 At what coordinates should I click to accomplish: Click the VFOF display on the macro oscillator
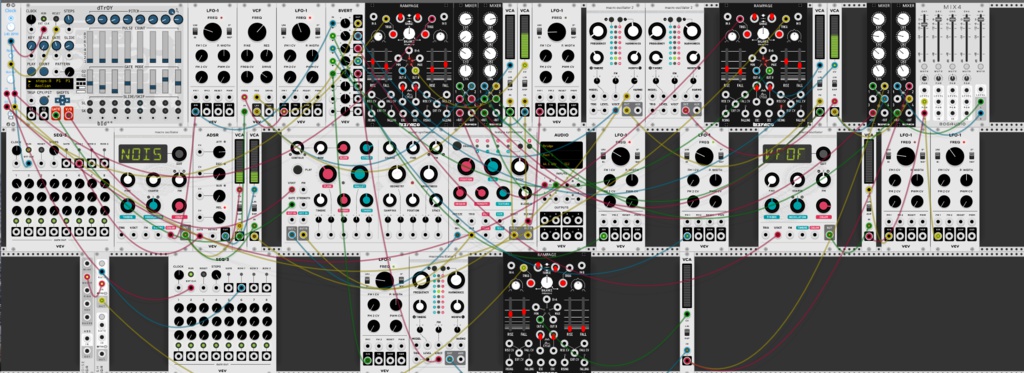(x=787, y=154)
